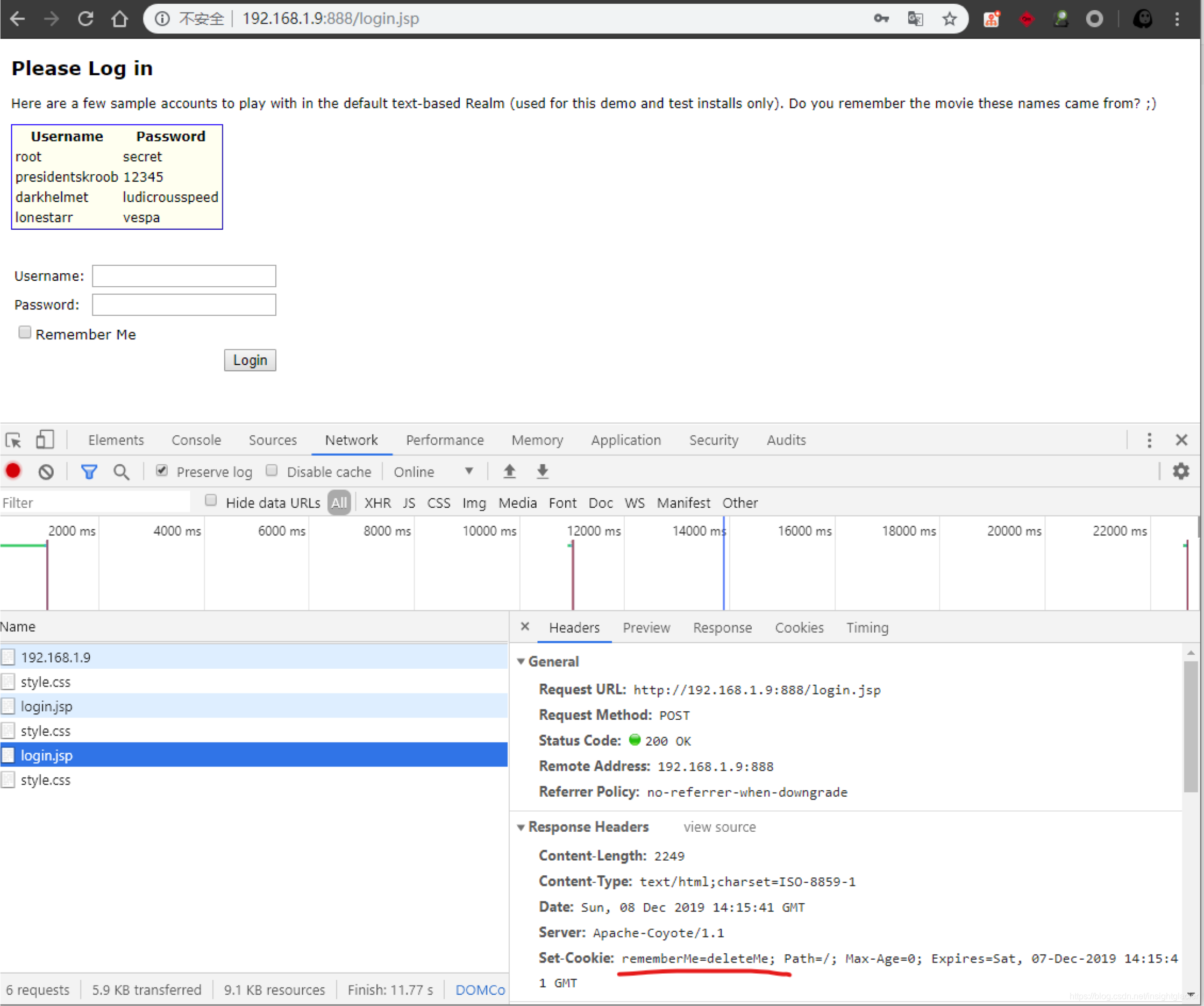
Task: Open network search magnifier
Action: click(121, 472)
